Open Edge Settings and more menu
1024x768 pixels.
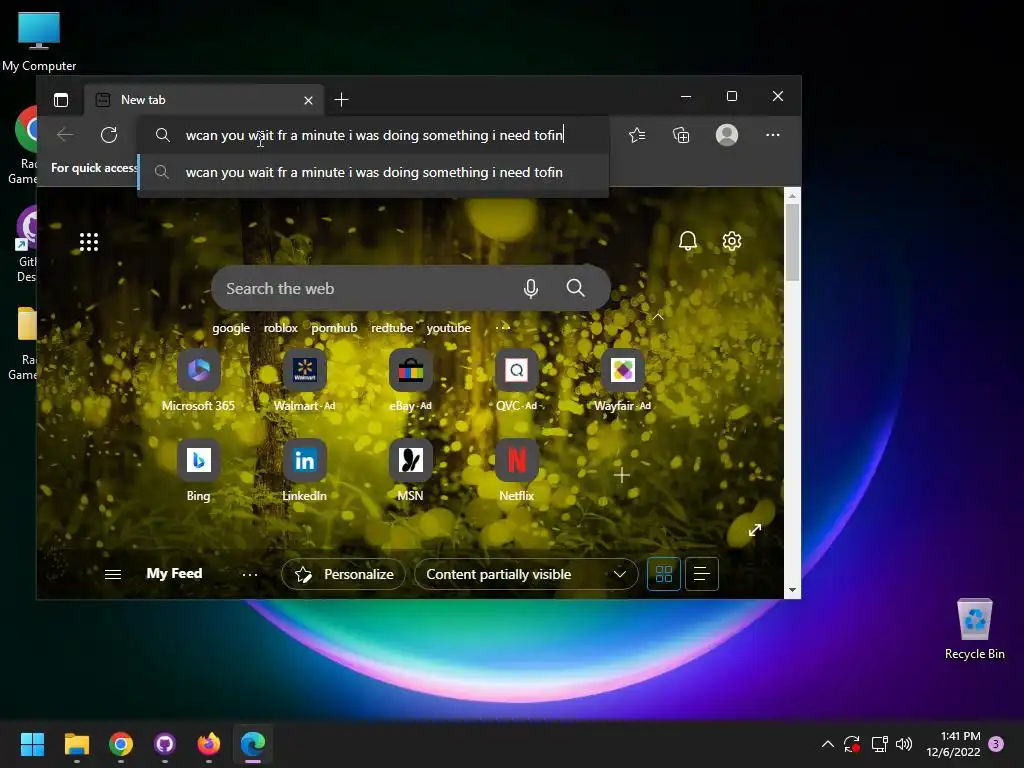point(773,135)
